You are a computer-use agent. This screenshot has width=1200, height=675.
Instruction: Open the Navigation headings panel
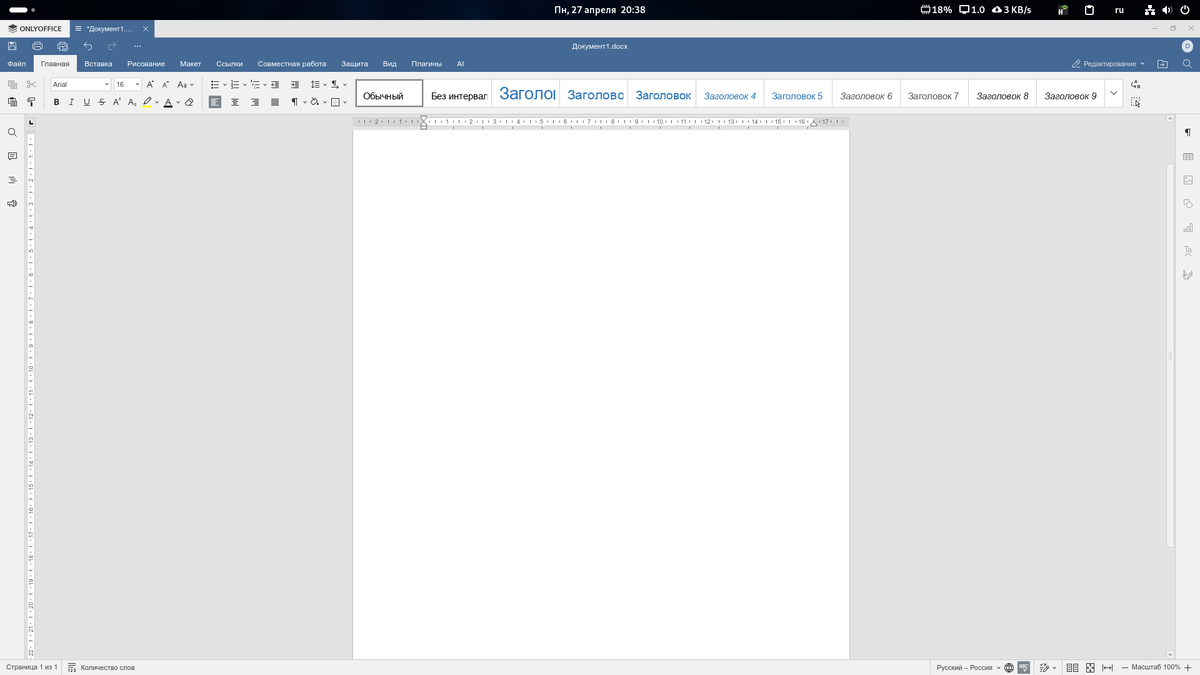(x=13, y=180)
